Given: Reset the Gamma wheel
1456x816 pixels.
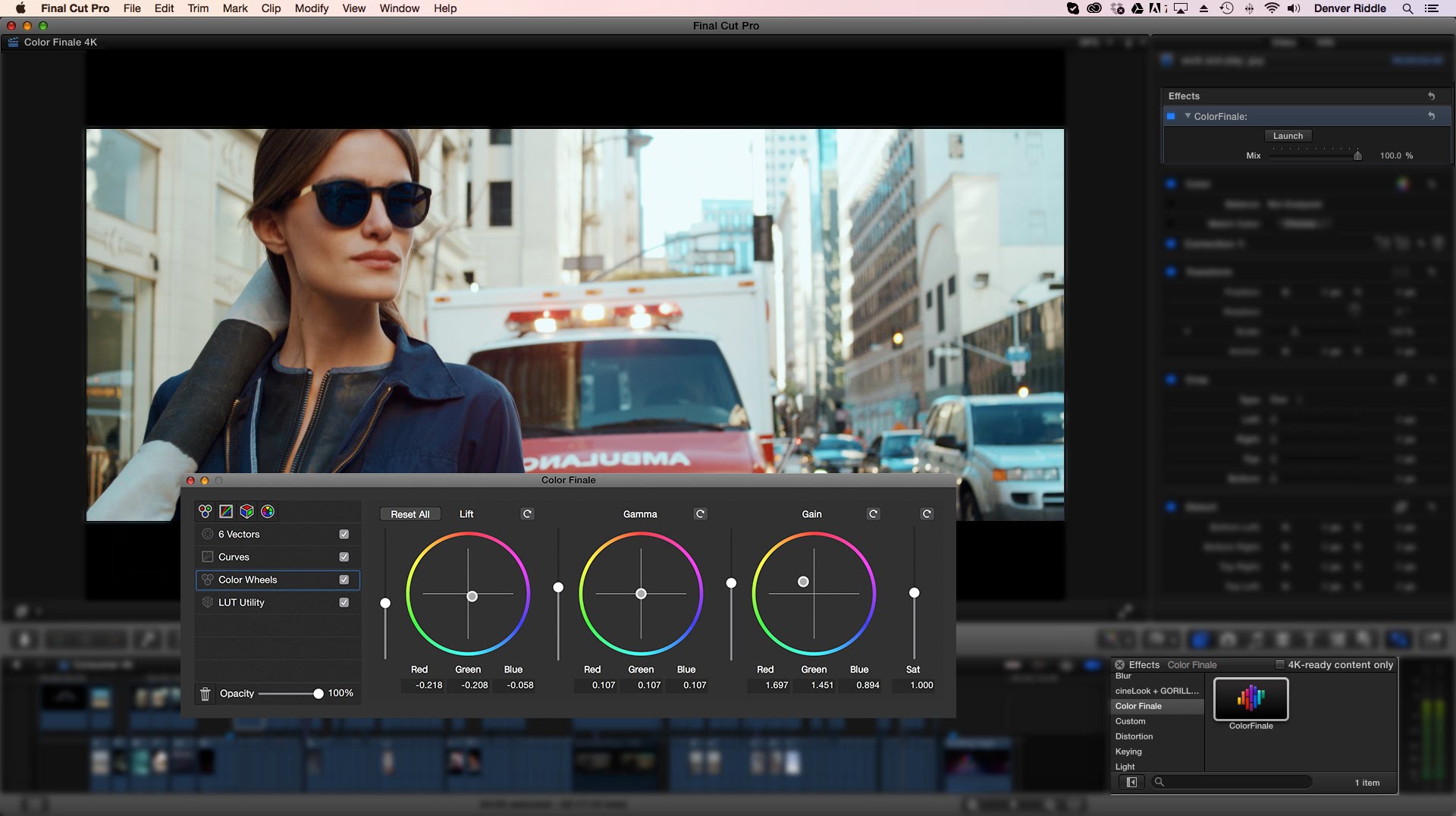Looking at the screenshot, I should 700,514.
